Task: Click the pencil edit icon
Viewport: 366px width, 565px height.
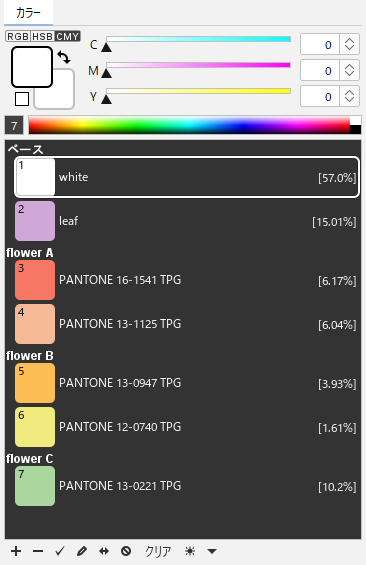Action: pyautogui.click(x=82, y=551)
